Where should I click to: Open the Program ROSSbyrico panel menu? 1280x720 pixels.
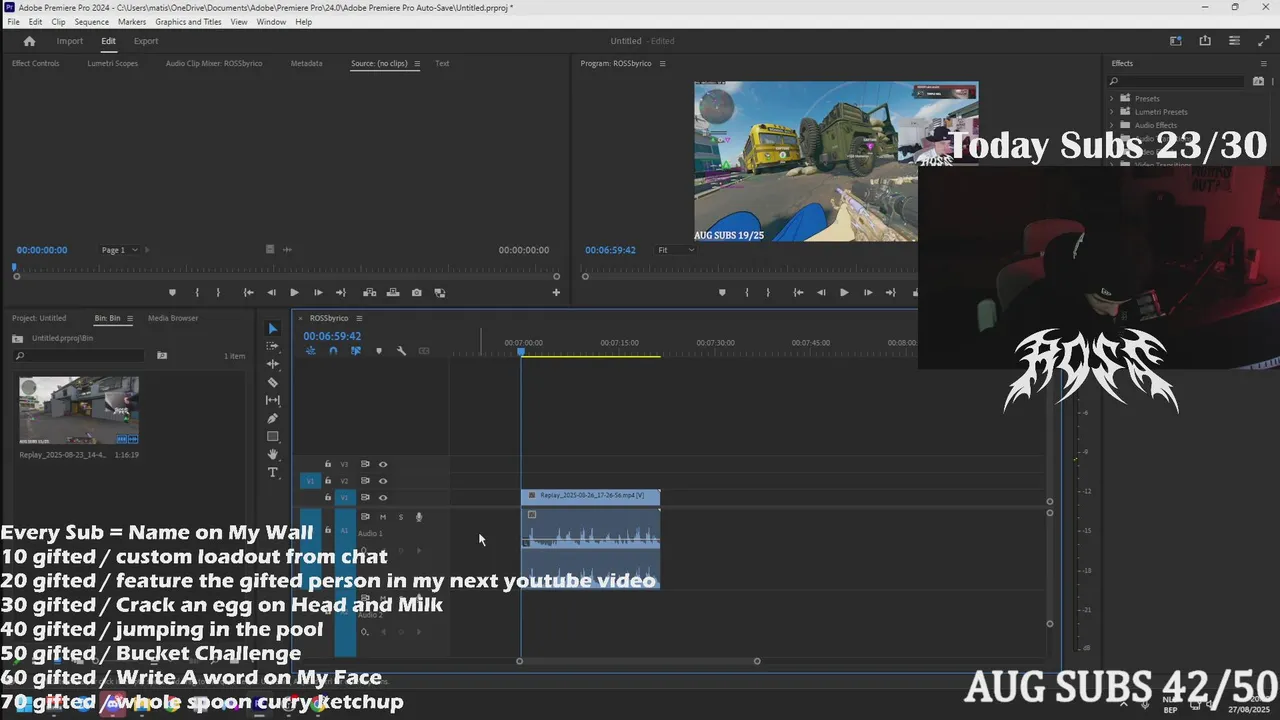point(662,63)
